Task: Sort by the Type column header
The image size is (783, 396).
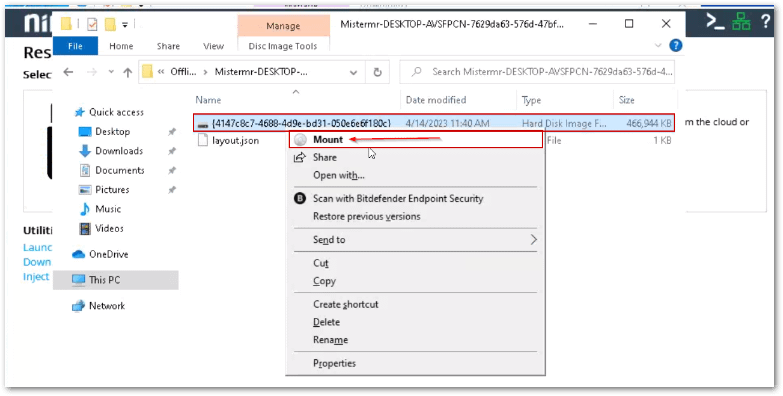Action: [x=531, y=100]
